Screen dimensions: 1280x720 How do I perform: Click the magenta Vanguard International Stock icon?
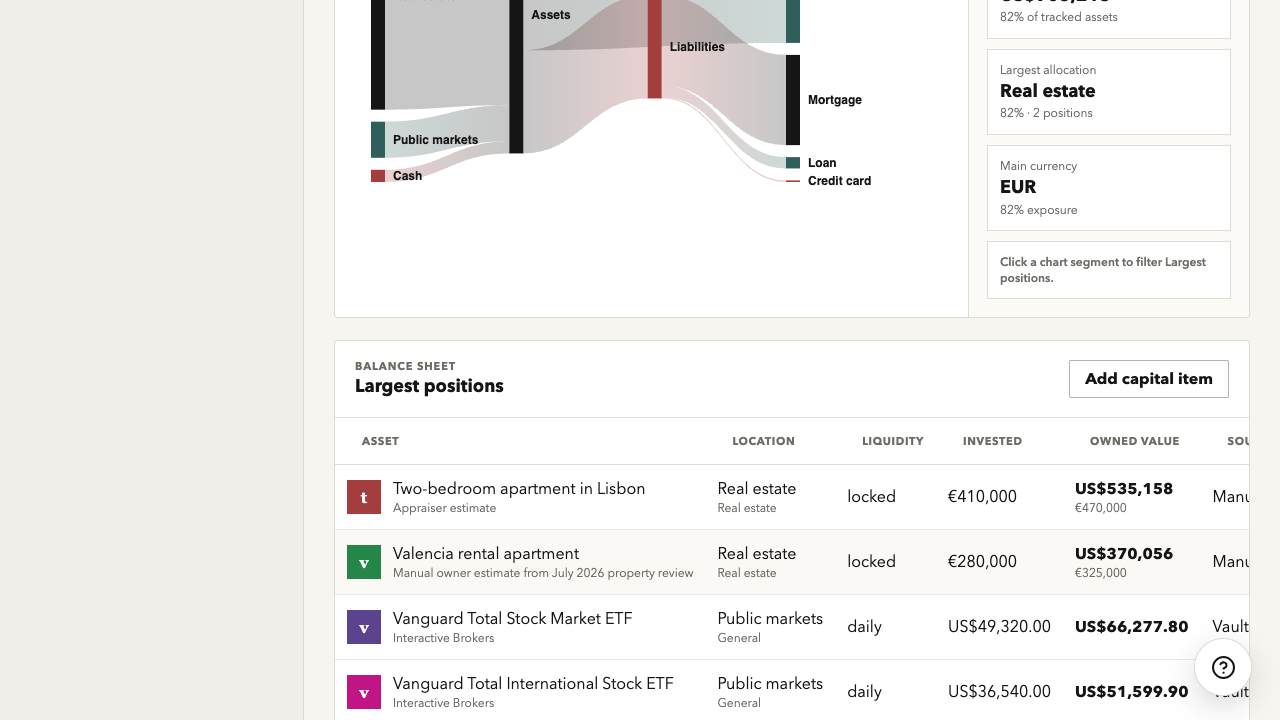tap(364, 692)
